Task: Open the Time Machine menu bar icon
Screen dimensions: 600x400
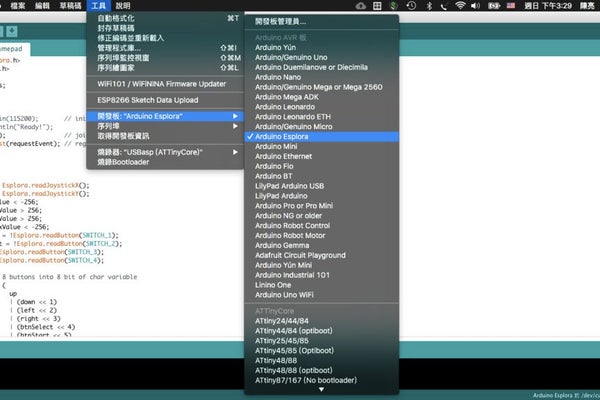Action: point(411,5)
